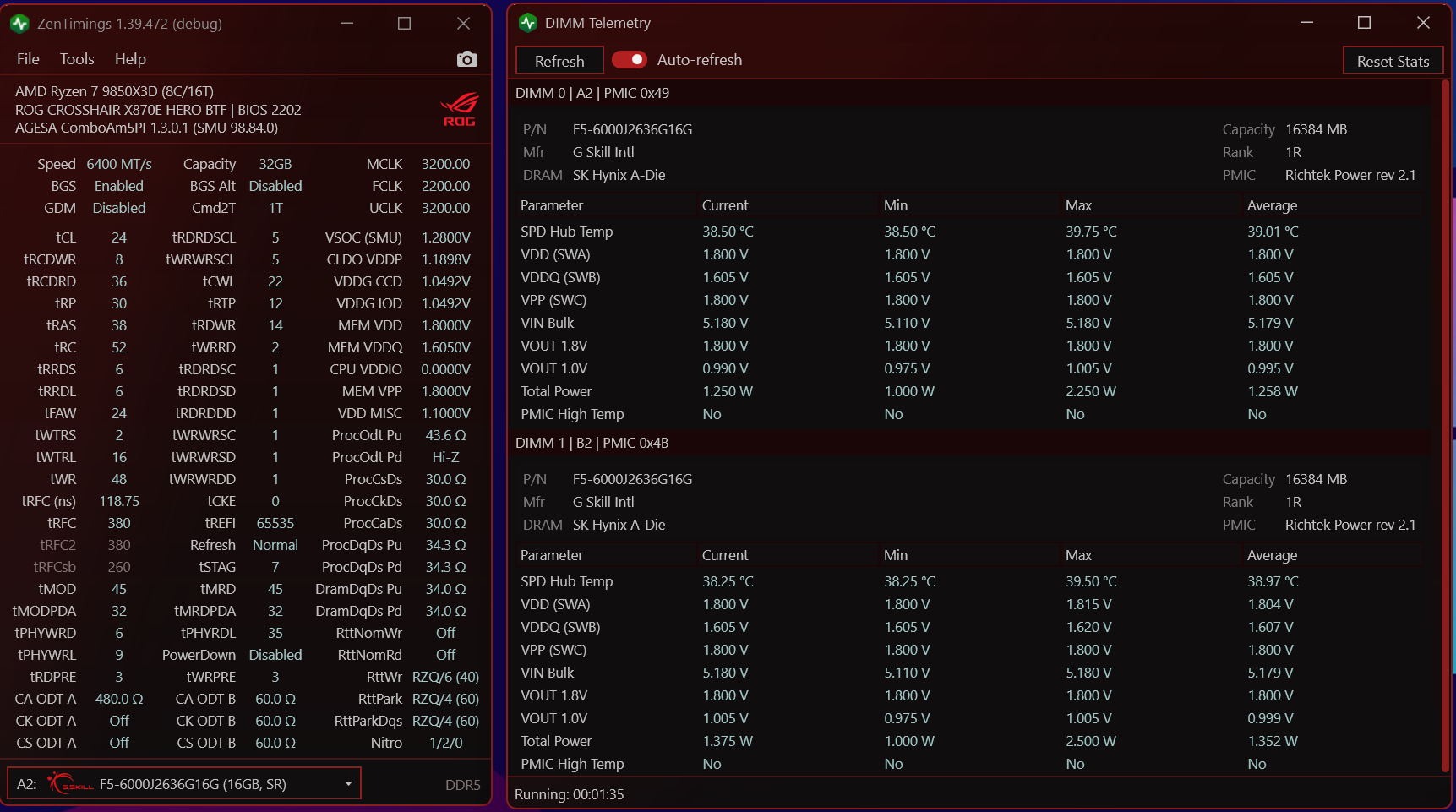Click the VSOC (SMU) value 1.2800V
Screen dimensions: 1456x812
(x=445, y=237)
